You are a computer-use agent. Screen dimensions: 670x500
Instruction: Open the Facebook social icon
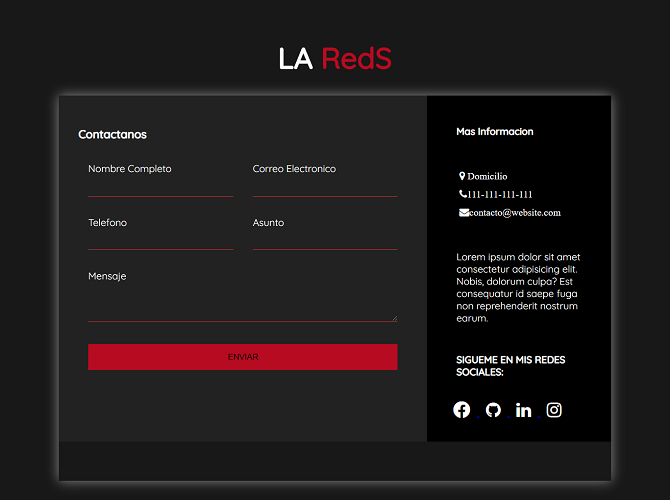point(461,410)
